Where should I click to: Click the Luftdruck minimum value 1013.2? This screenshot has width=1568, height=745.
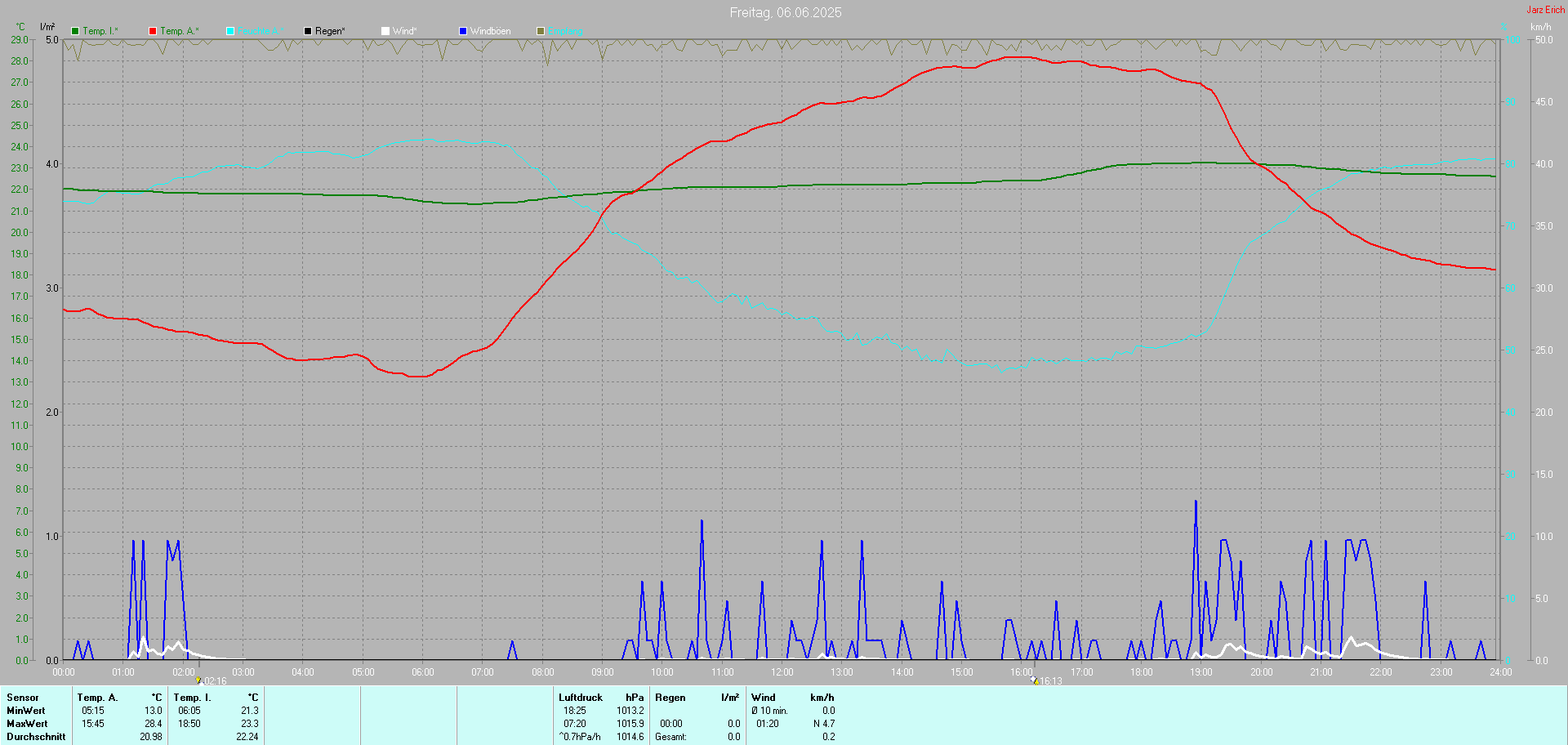pos(630,711)
